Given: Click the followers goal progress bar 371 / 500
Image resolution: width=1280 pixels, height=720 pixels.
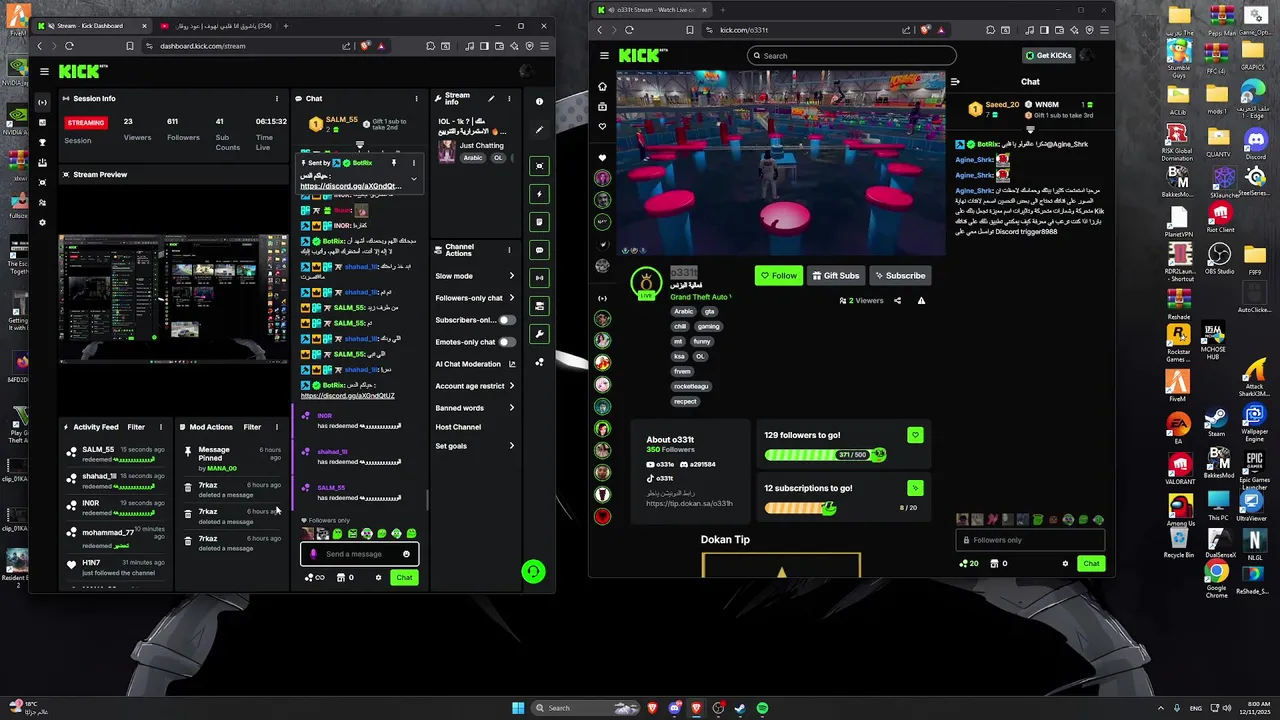Looking at the screenshot, I should coord(825,455).
